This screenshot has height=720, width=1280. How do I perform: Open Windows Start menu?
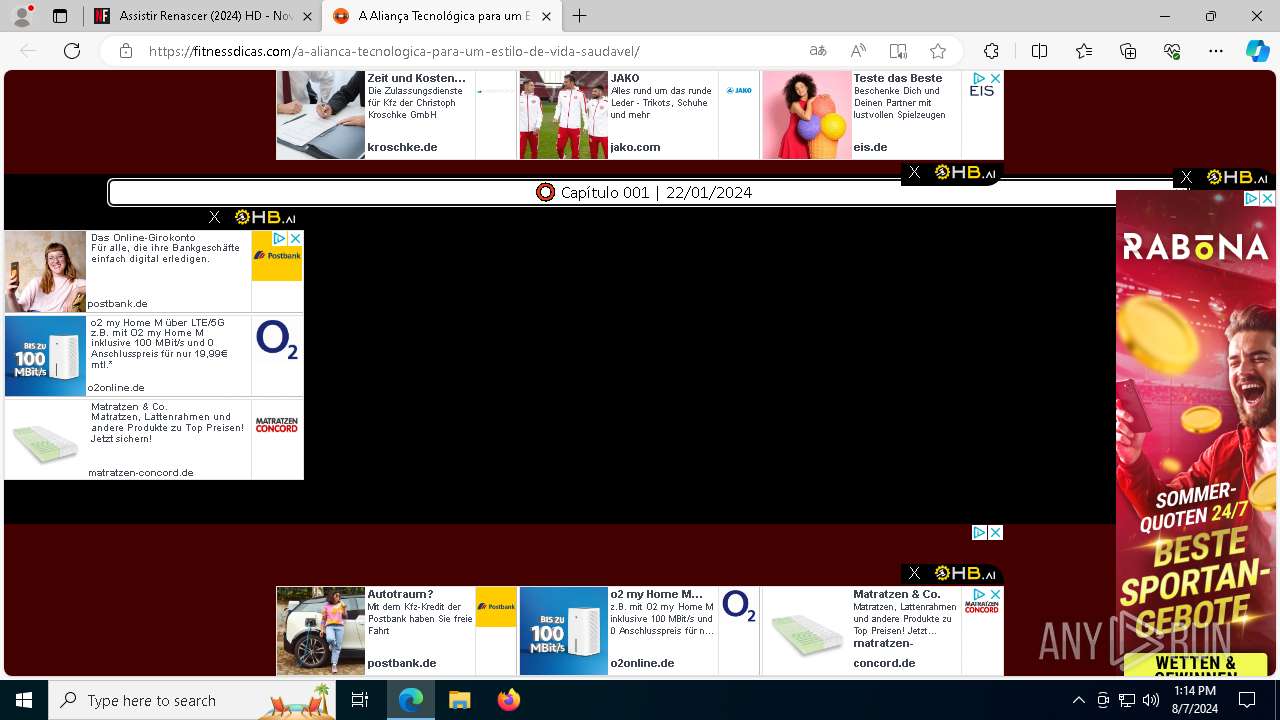[24, 700]
